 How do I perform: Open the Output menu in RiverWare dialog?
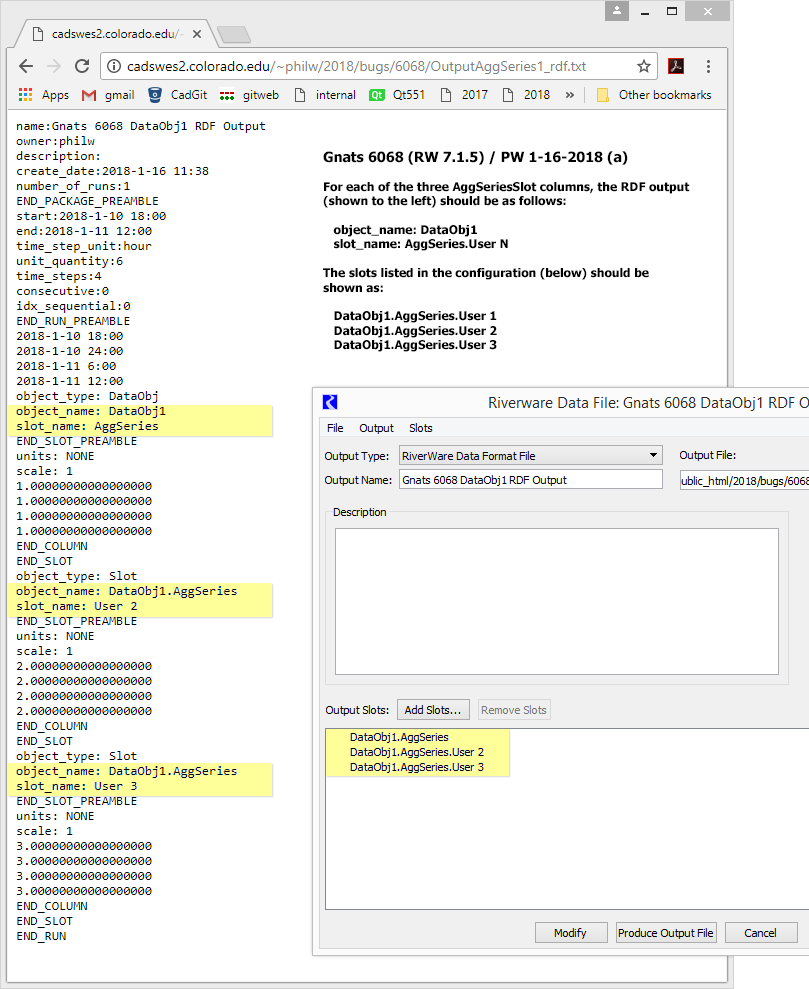[x=376, y=428]
